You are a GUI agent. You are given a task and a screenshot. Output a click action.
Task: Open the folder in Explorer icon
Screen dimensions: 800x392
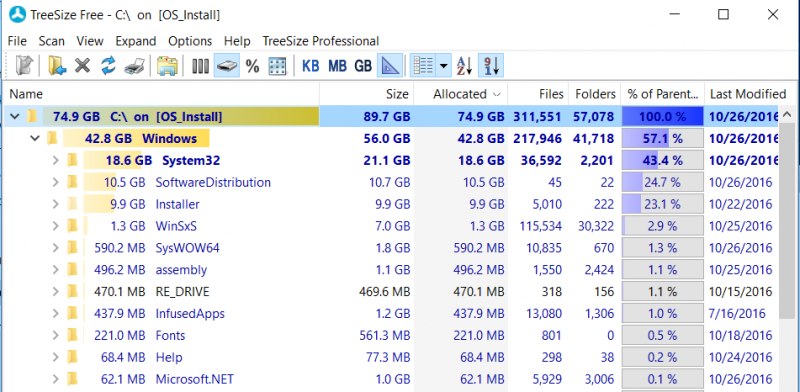(167, 66)
